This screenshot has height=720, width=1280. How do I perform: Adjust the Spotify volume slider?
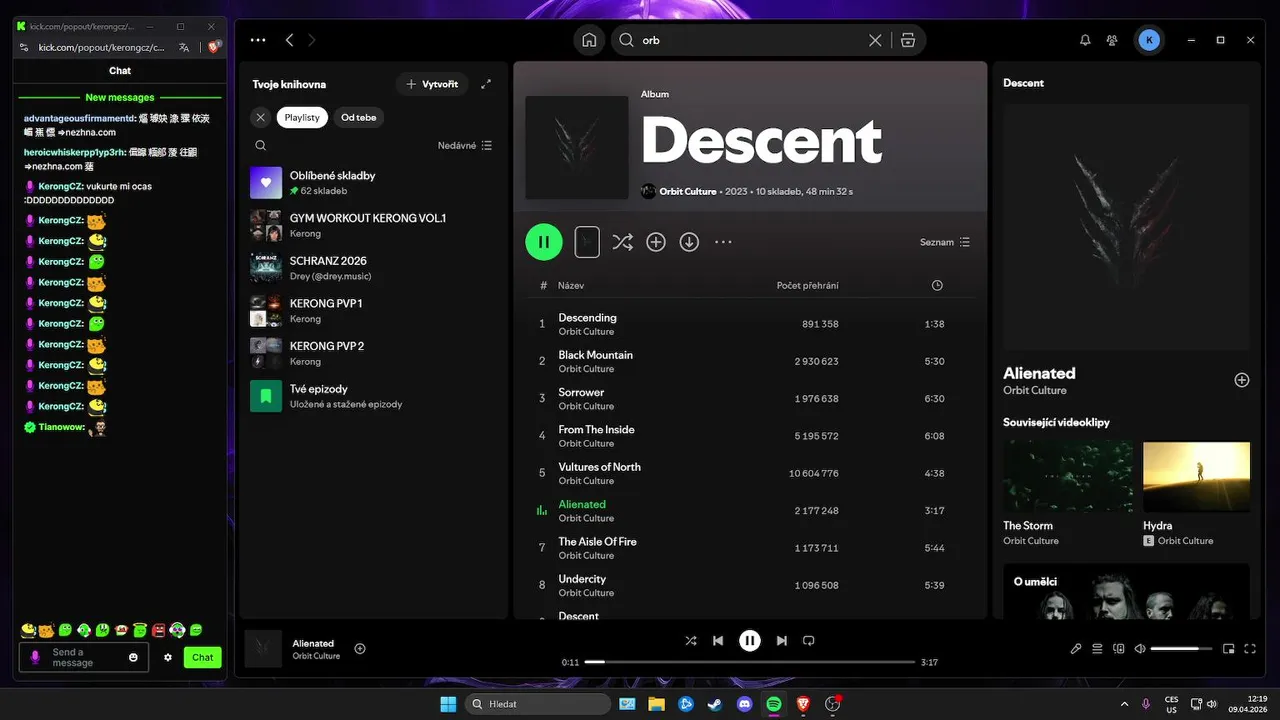click(1181, 648)
